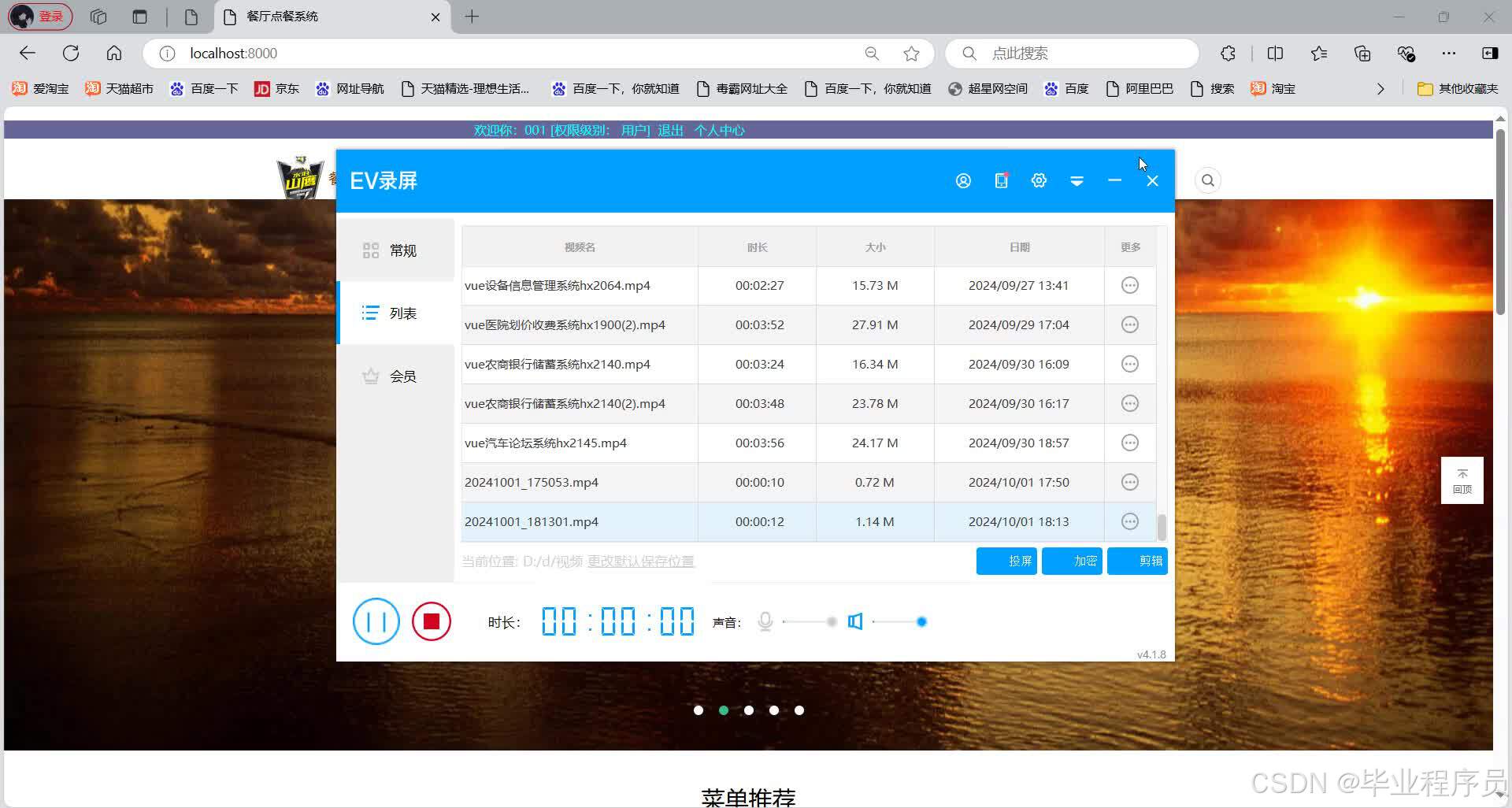Open the mobile device connect icon
This screenshot has height=808, width=1512.
pos(1001,180)
